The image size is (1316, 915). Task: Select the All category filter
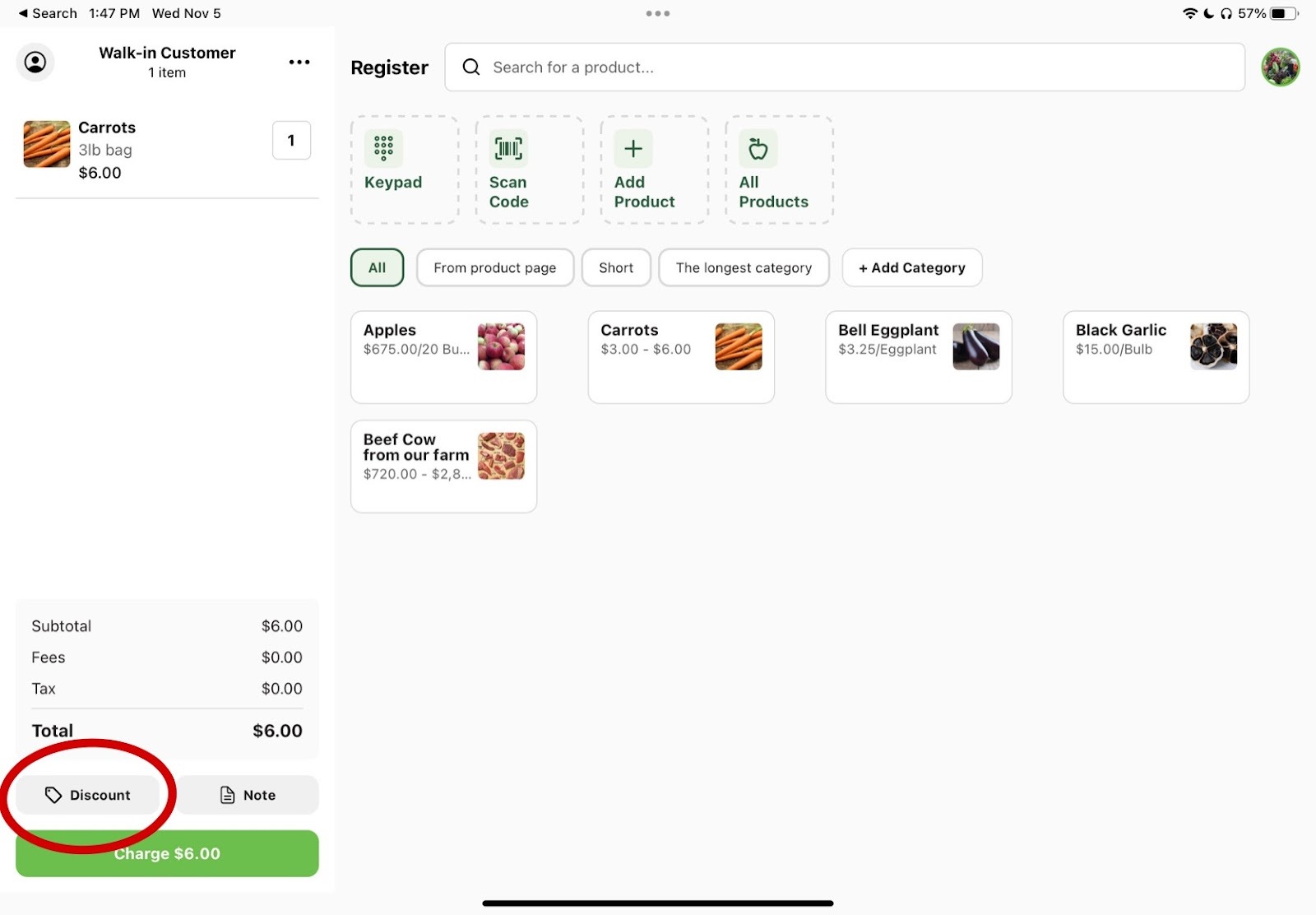(x=377, y=267)
